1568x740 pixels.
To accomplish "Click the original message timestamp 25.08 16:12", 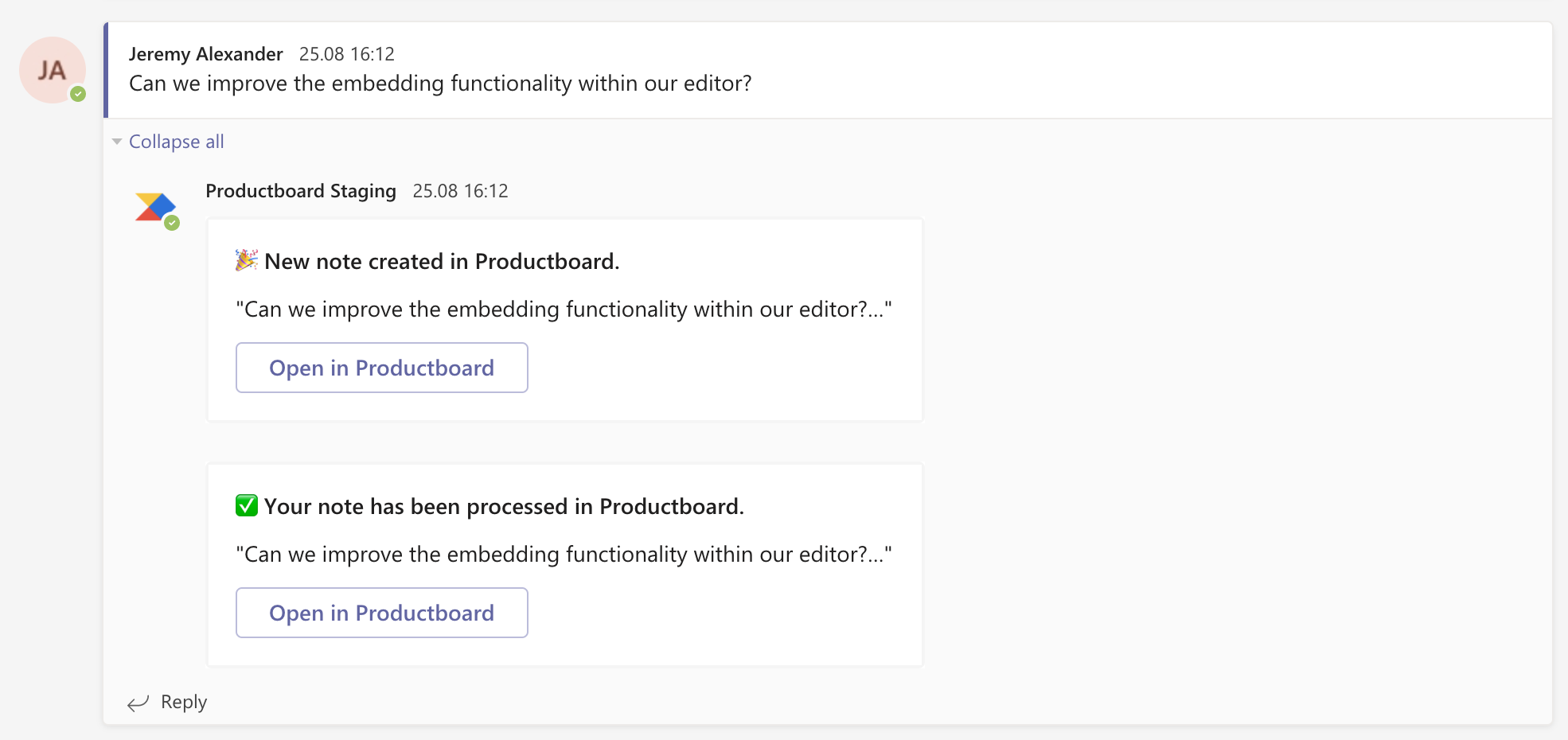I will (347, 54).
